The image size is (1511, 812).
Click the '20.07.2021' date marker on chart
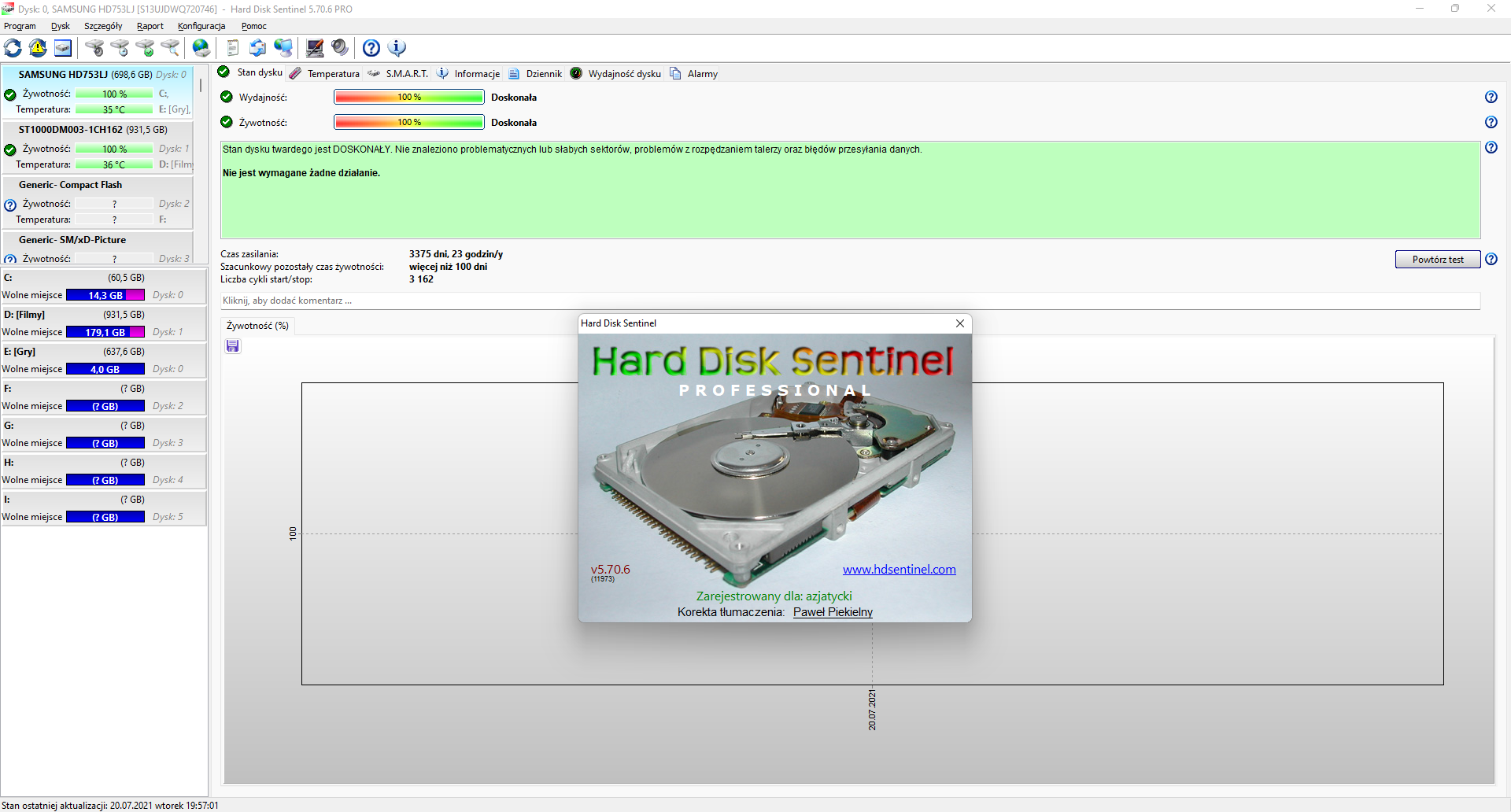tap(872, 710)
